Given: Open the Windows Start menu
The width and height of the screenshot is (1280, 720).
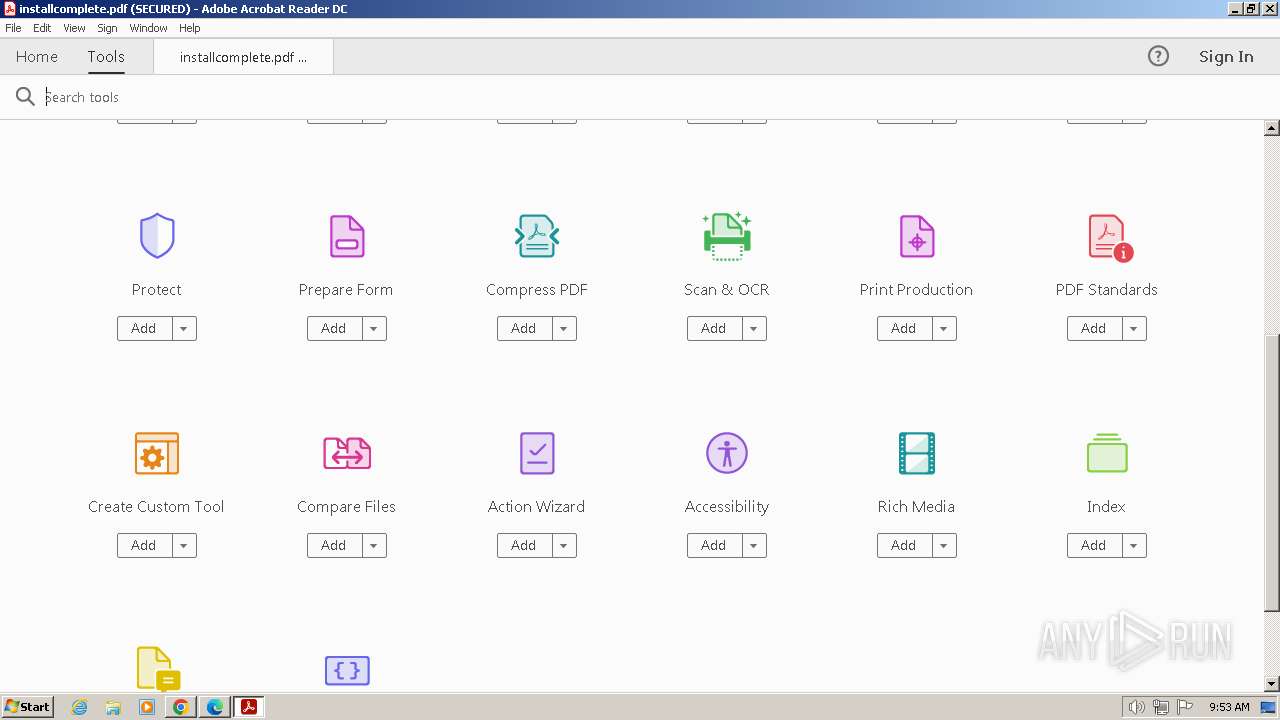Looking at the screenshot, I should coord(27,707).
